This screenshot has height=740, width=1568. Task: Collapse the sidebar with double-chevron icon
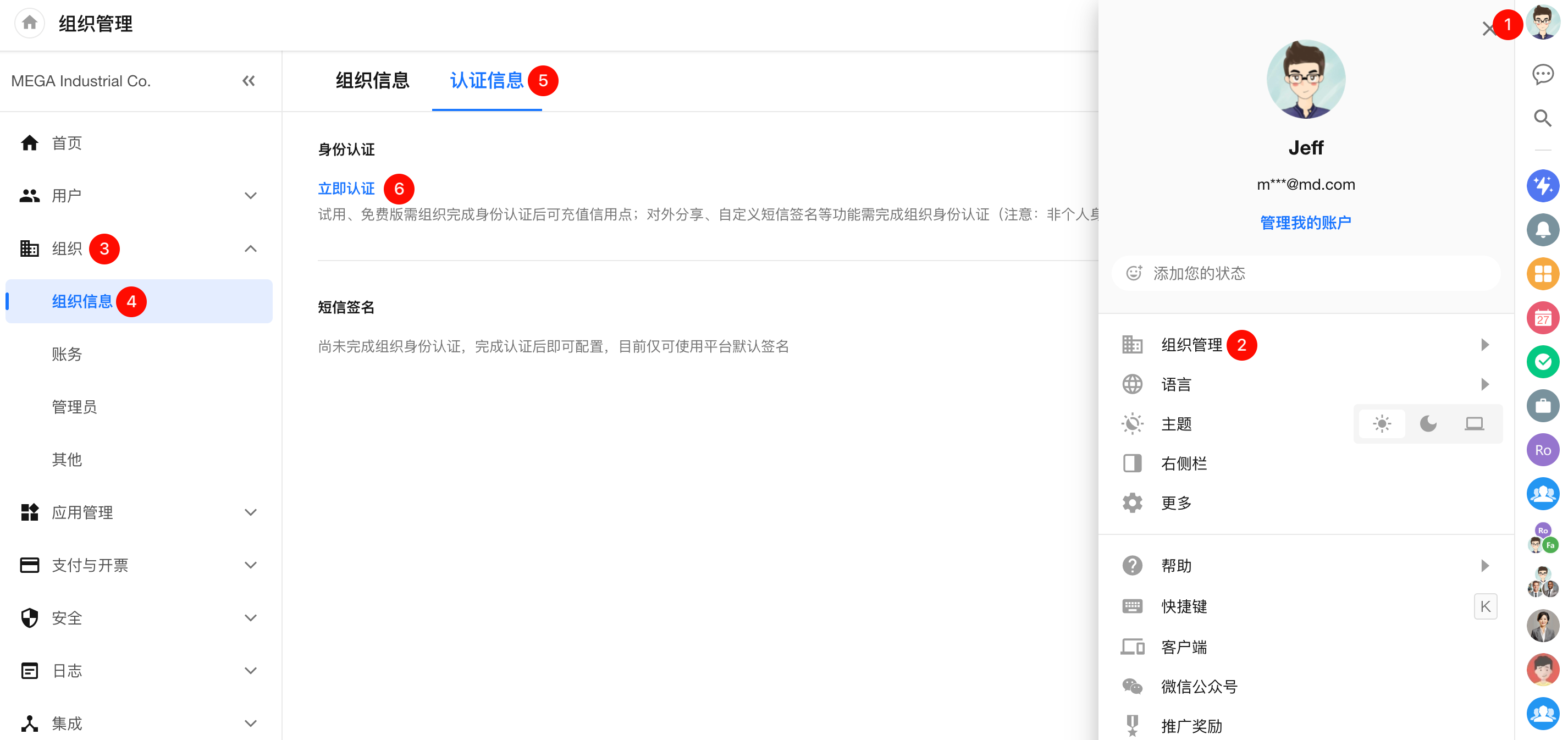pyautogui.click(x=249, y=81)
